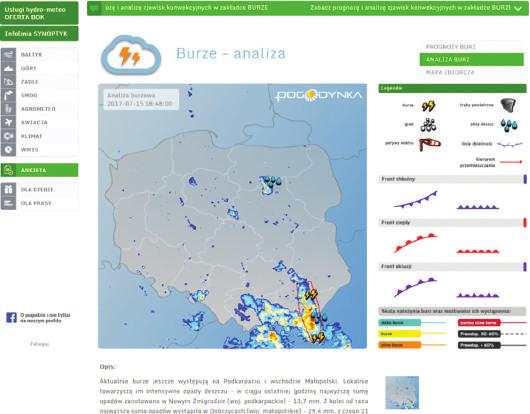Click the Skala natężenia burz header
This screenshot has height=414, width=530.
[452, 311]
